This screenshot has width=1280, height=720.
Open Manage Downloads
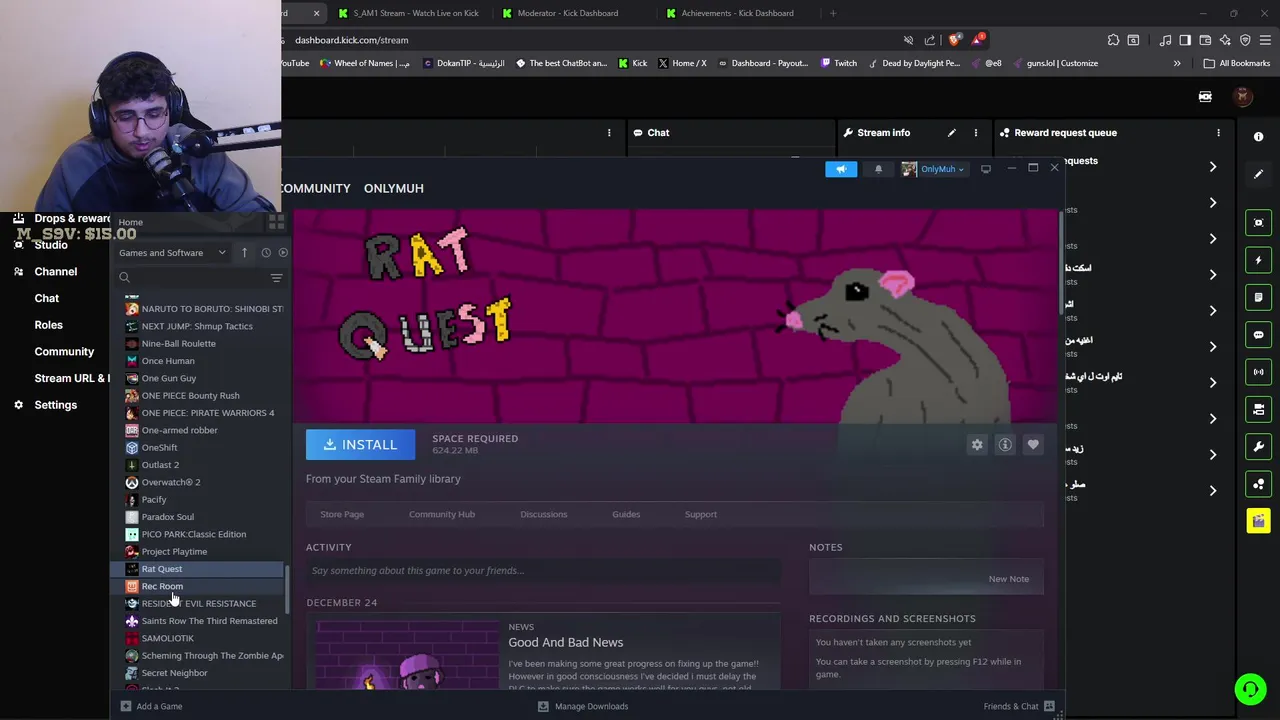pos(583,706)
